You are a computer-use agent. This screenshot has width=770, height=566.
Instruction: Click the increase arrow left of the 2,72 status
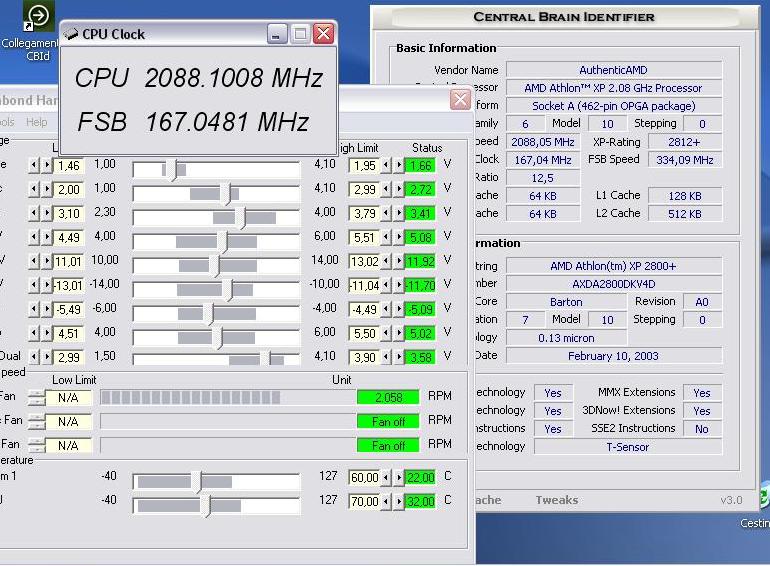point(399,189)
